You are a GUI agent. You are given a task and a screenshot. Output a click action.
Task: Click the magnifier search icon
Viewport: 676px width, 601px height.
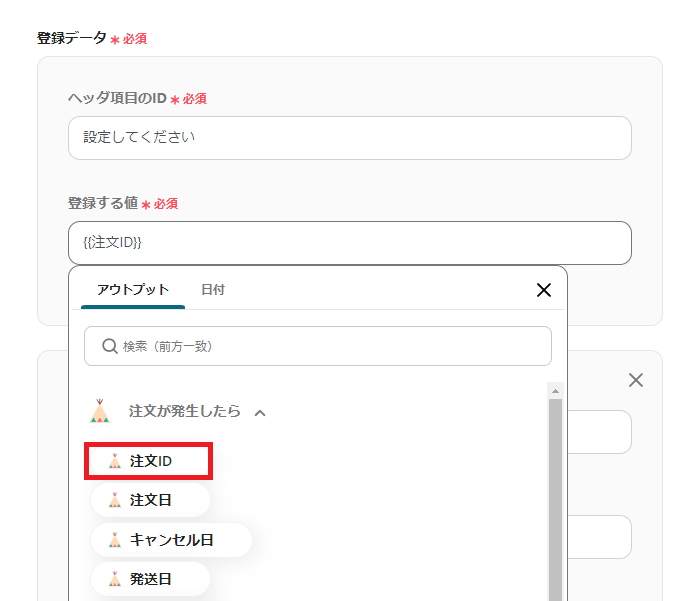[110, 346]
